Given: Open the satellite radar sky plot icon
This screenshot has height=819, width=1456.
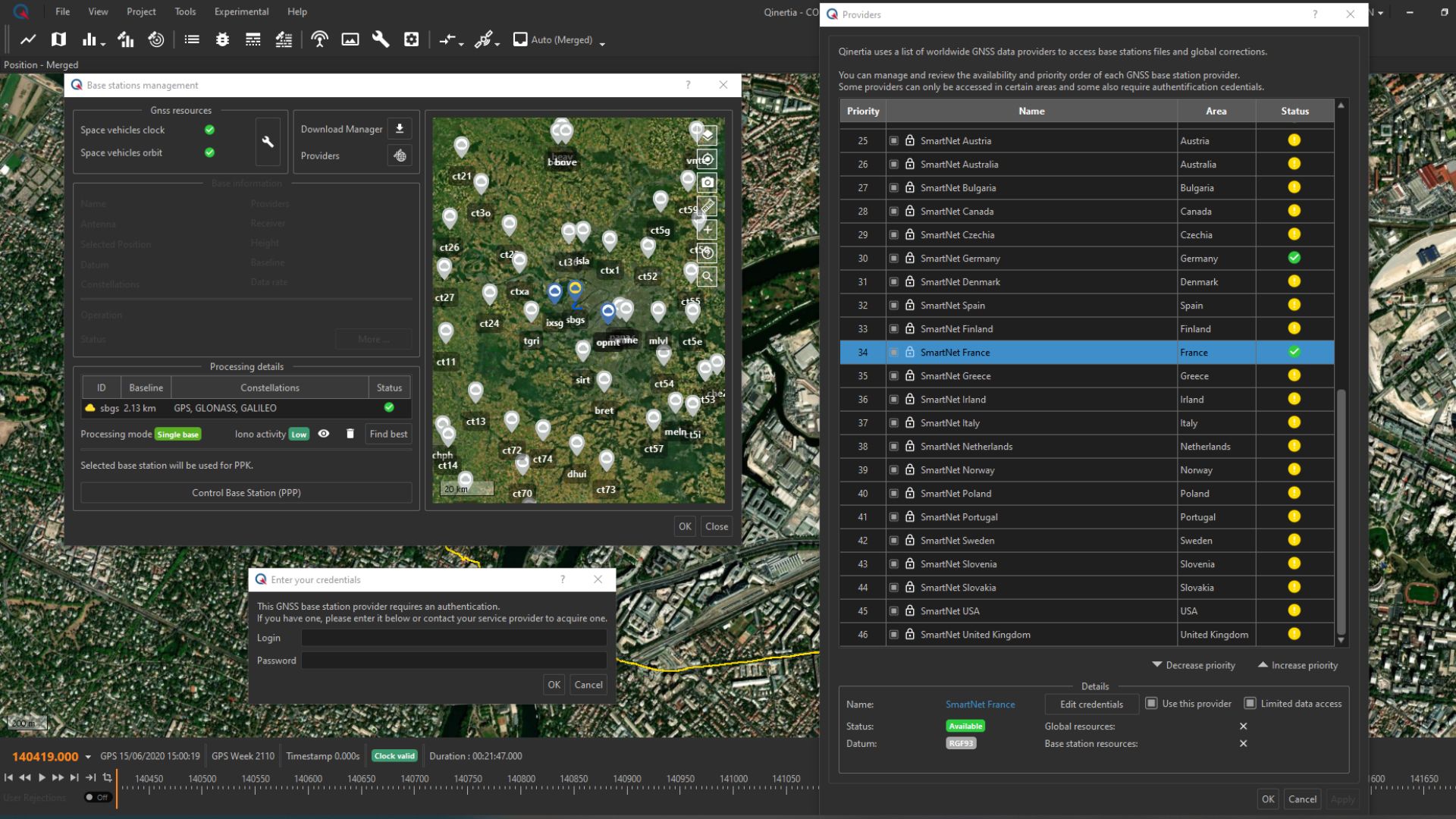Looking at the screenshot, I should (156, 39).
